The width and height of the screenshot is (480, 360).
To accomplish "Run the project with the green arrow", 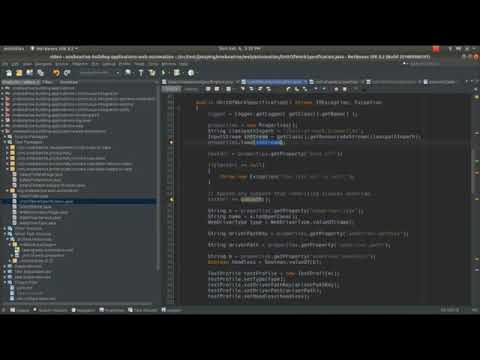I will [x=164, y=73].
